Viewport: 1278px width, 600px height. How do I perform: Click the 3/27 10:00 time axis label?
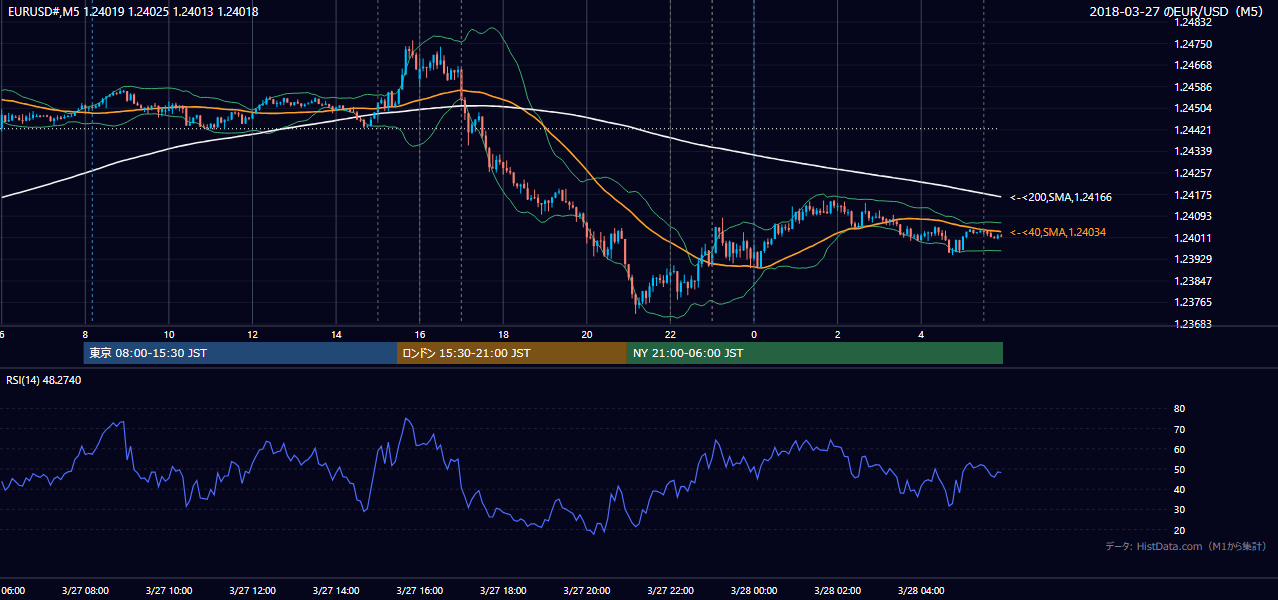coord(168,590)
